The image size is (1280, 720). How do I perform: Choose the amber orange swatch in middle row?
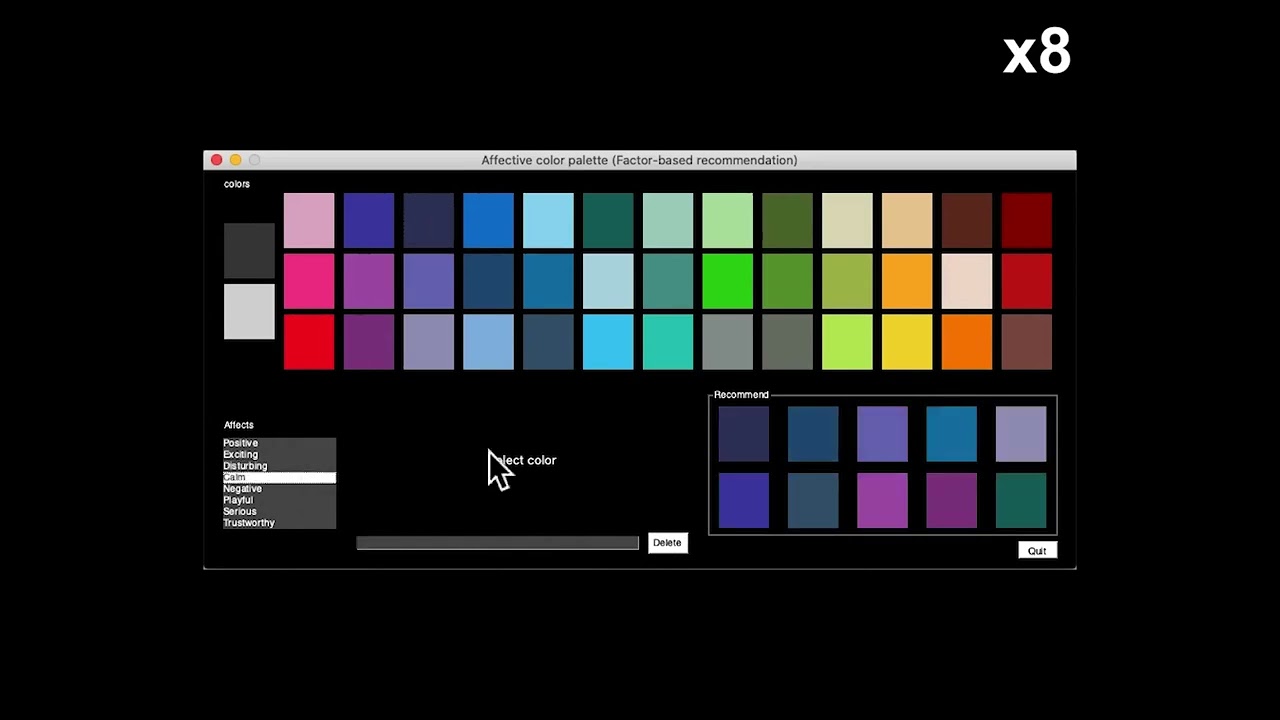pyautogui.click(x=907, y=281)
